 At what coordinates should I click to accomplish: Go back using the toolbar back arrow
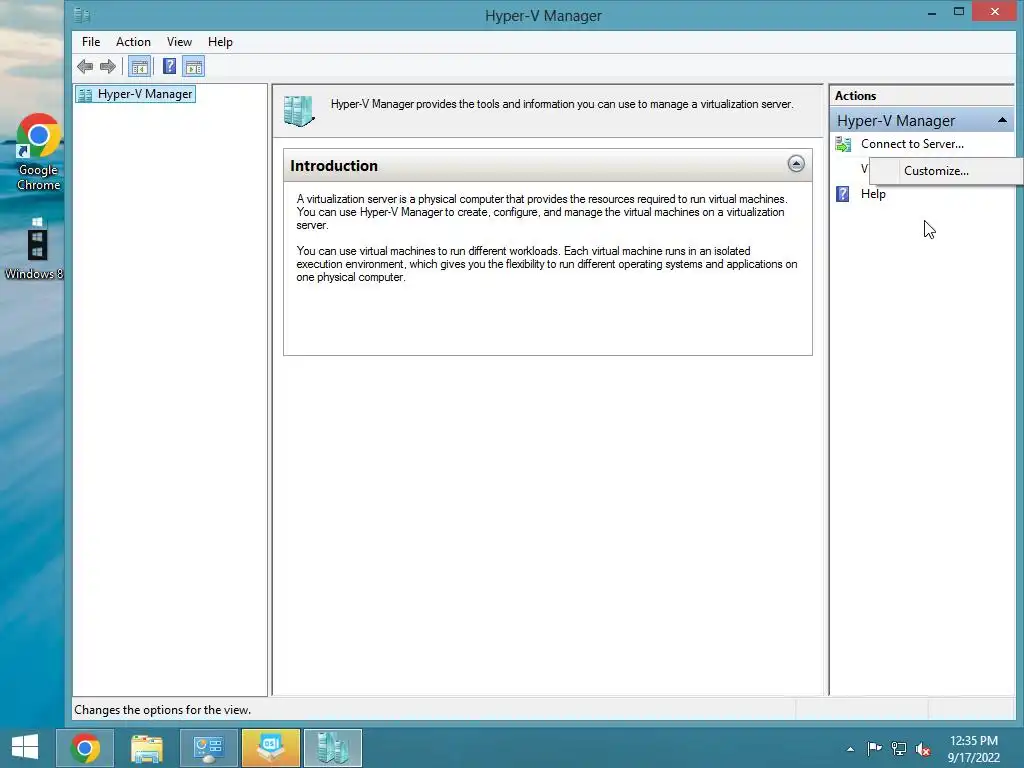[85, 66]
